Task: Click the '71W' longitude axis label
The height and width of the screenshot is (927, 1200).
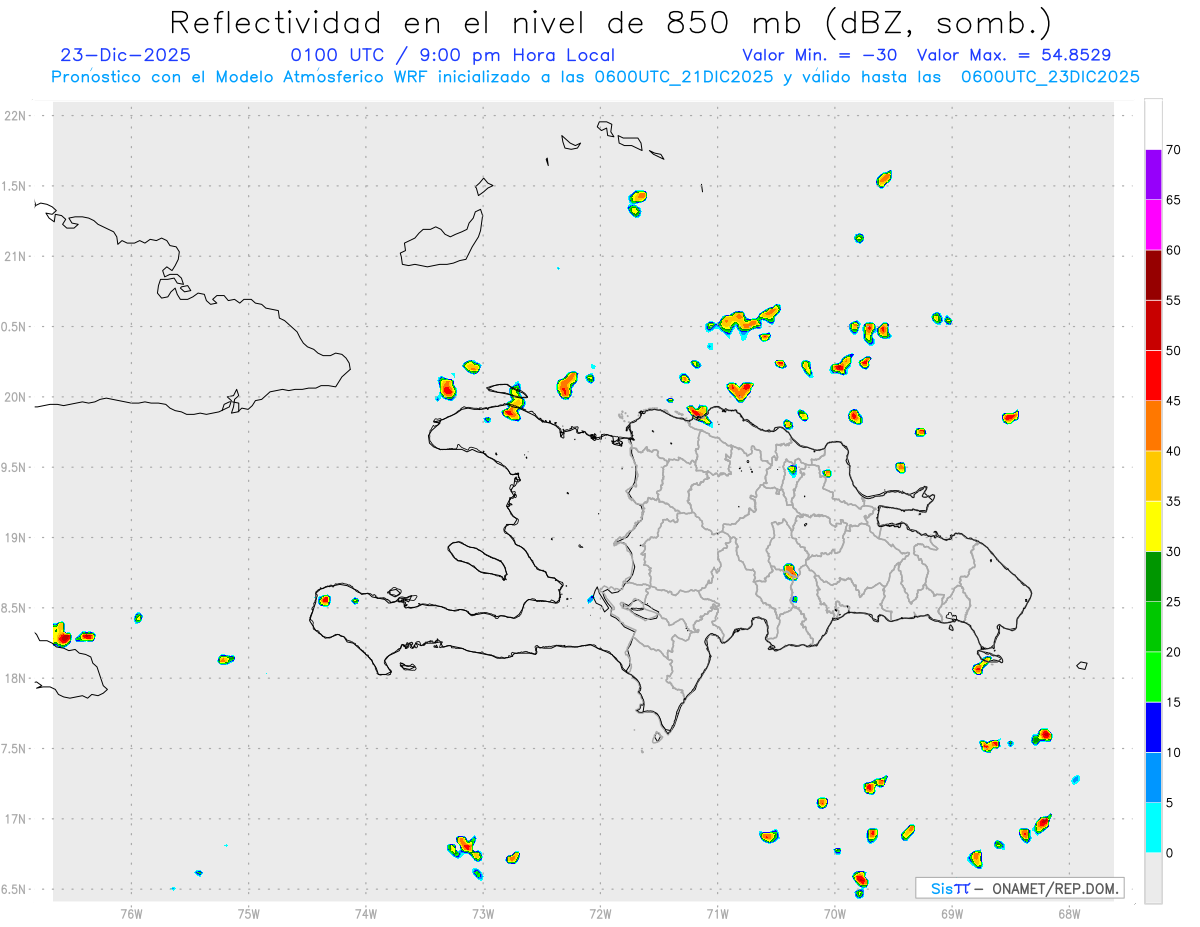Action: (x=717, y=913)
